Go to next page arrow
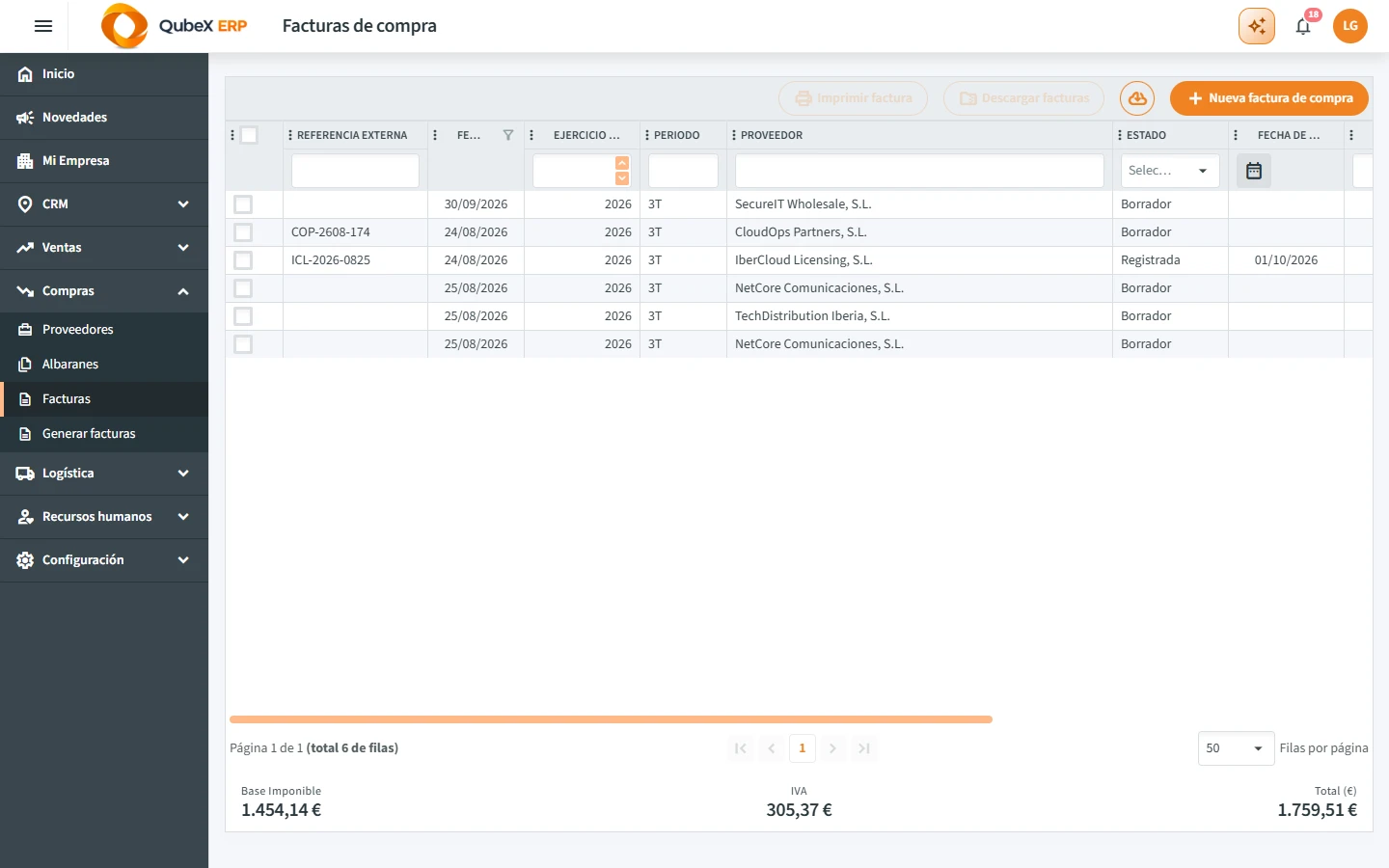Viewport: 1389px width, 868px height. click(x=833, y=748)
